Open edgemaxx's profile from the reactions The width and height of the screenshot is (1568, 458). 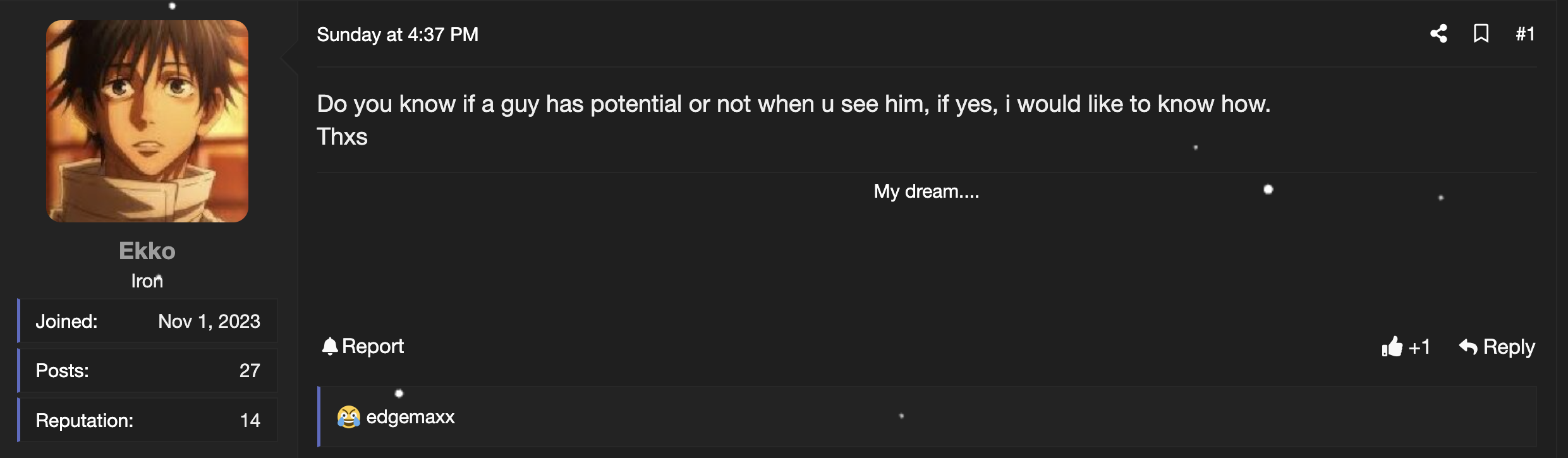pos(410,417)
